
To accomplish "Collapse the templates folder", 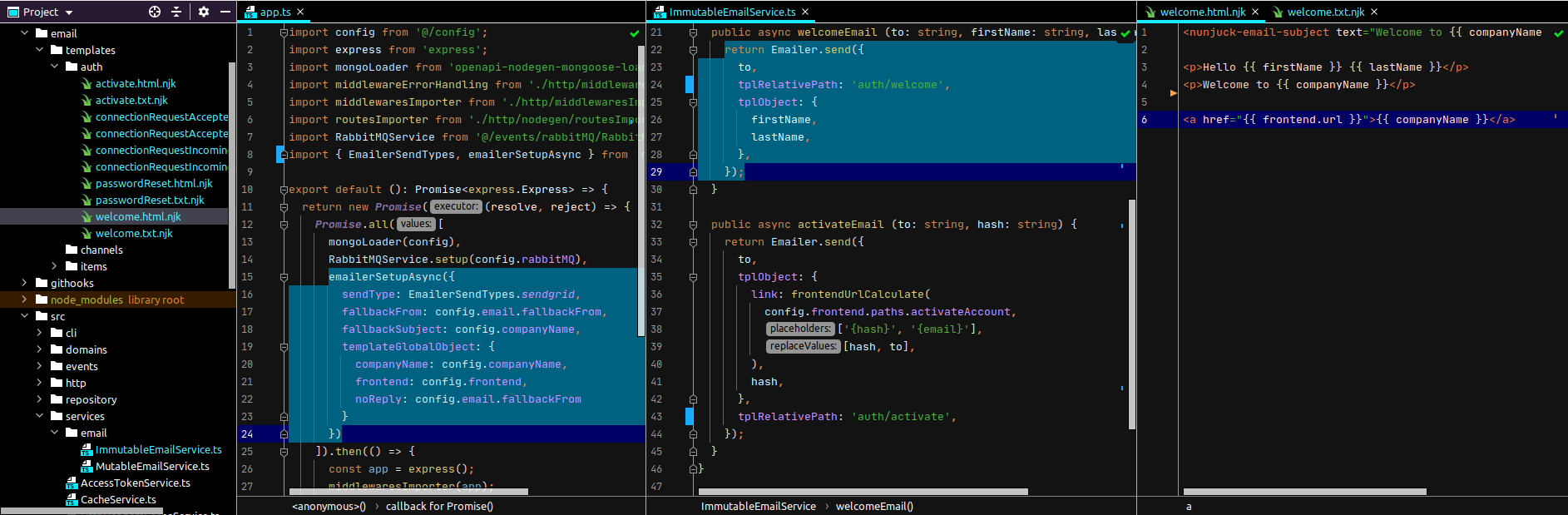I will [x=39, y=50].
